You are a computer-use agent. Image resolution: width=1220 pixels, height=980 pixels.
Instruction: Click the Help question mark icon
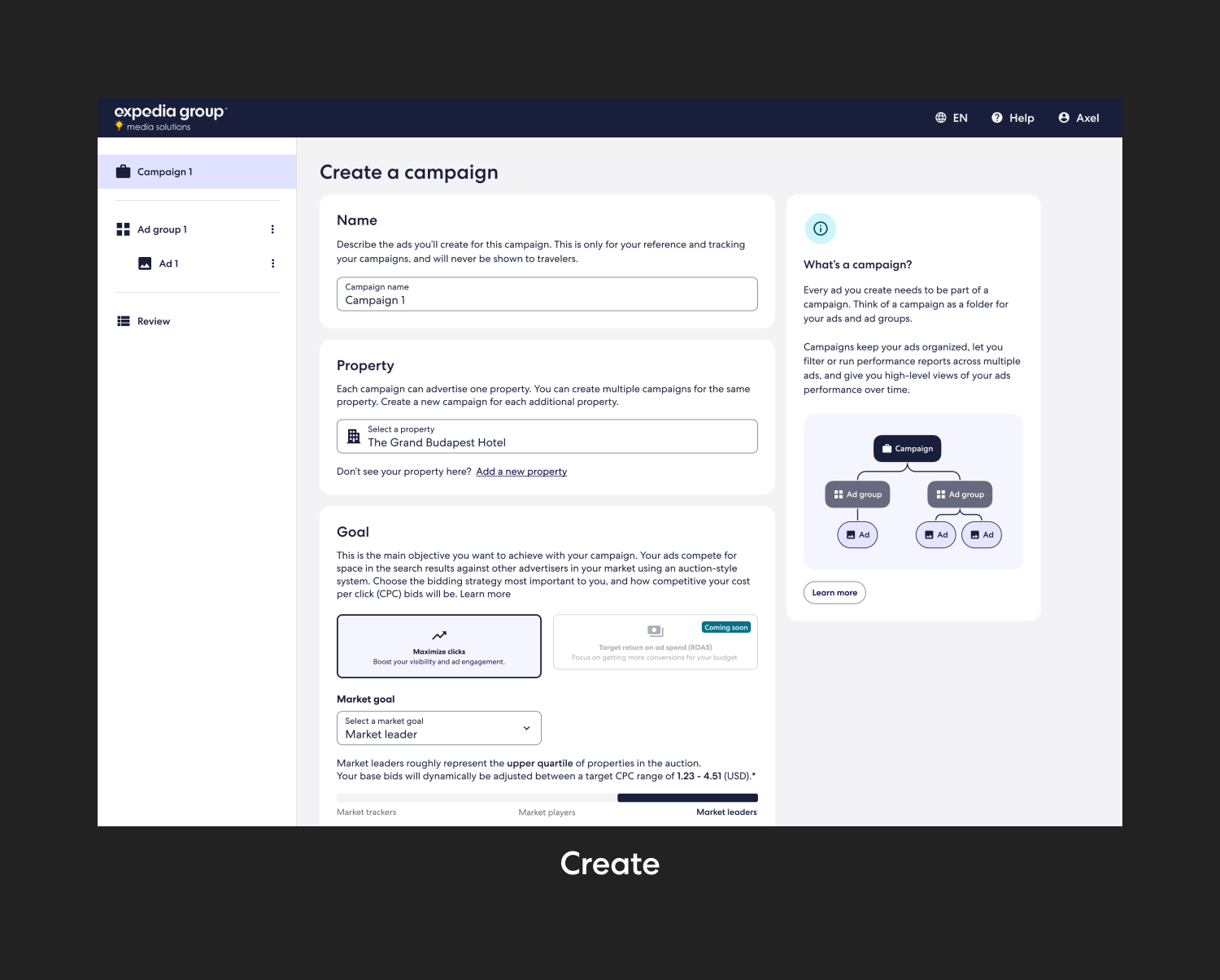(x=997, y=117)
